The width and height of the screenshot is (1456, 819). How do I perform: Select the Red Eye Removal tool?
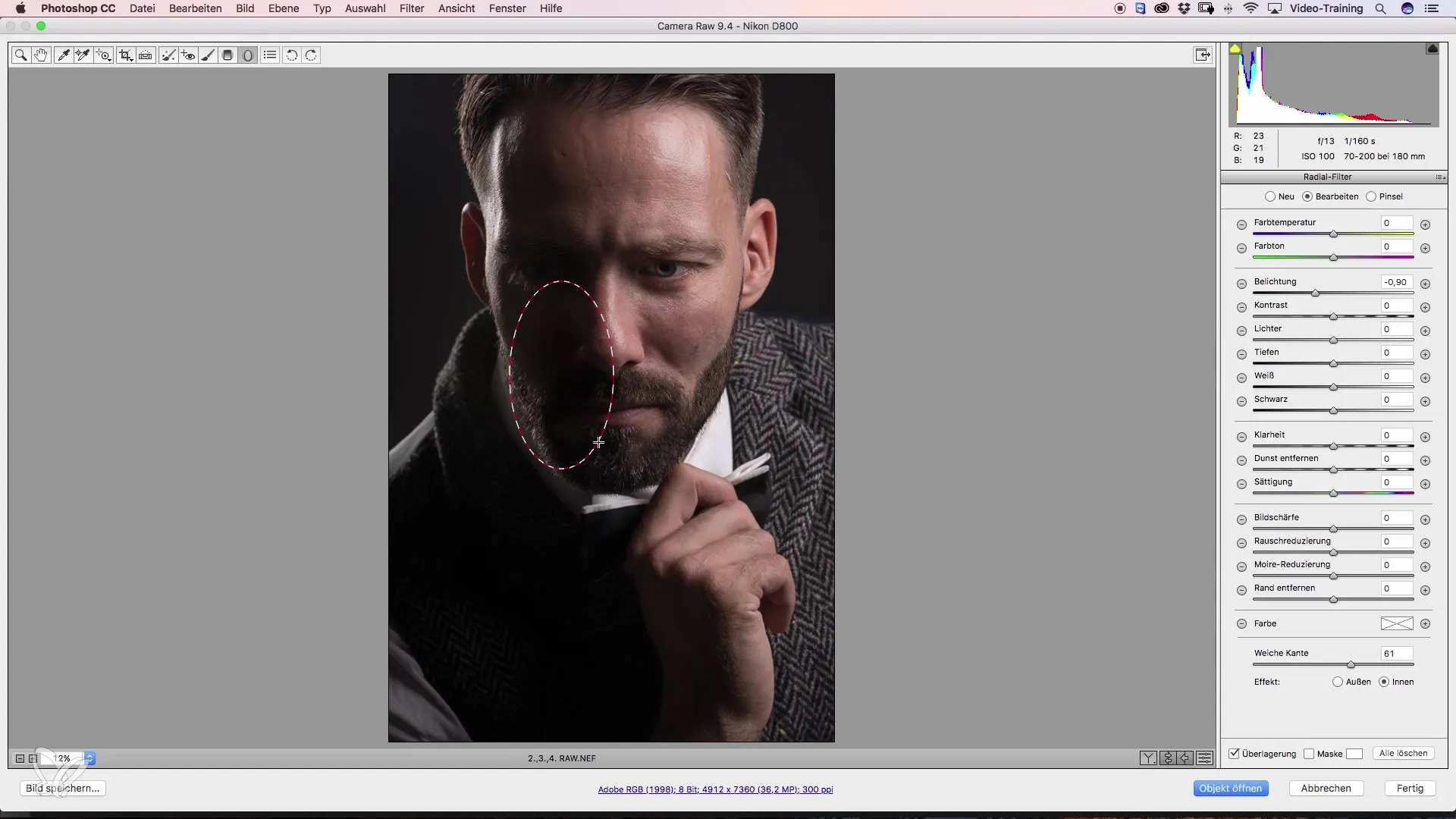click(188, 55)
